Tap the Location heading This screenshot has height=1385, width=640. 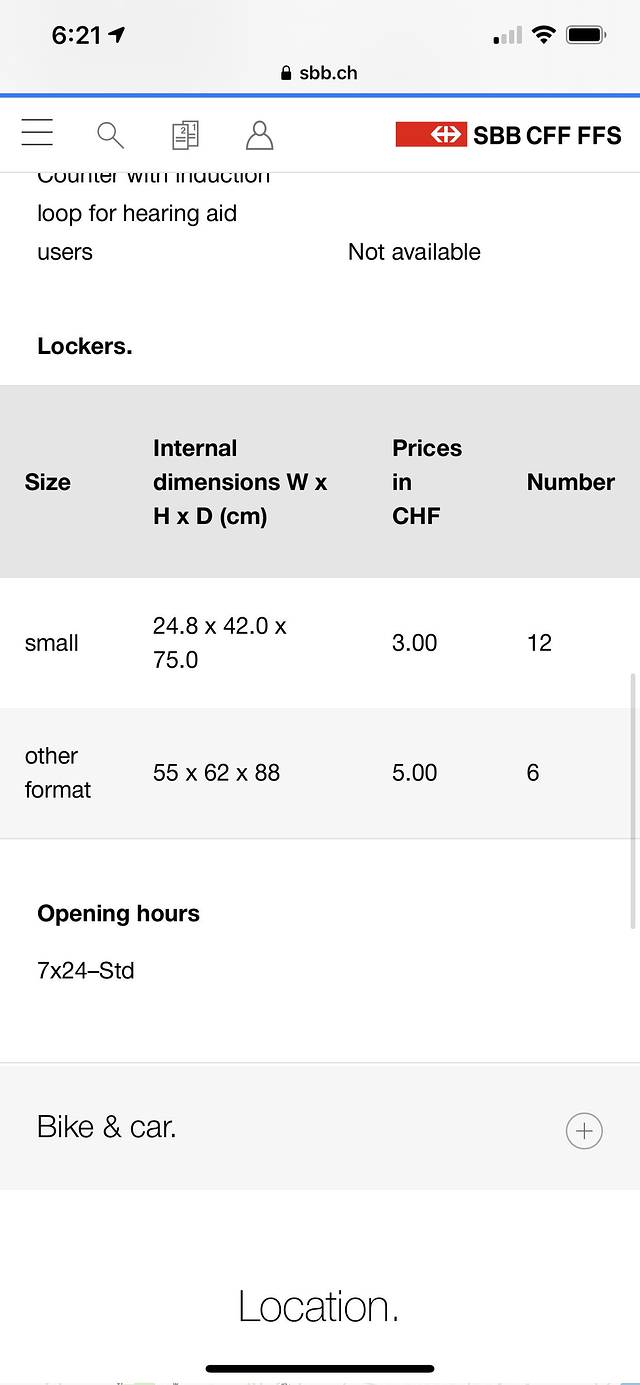318,1306
